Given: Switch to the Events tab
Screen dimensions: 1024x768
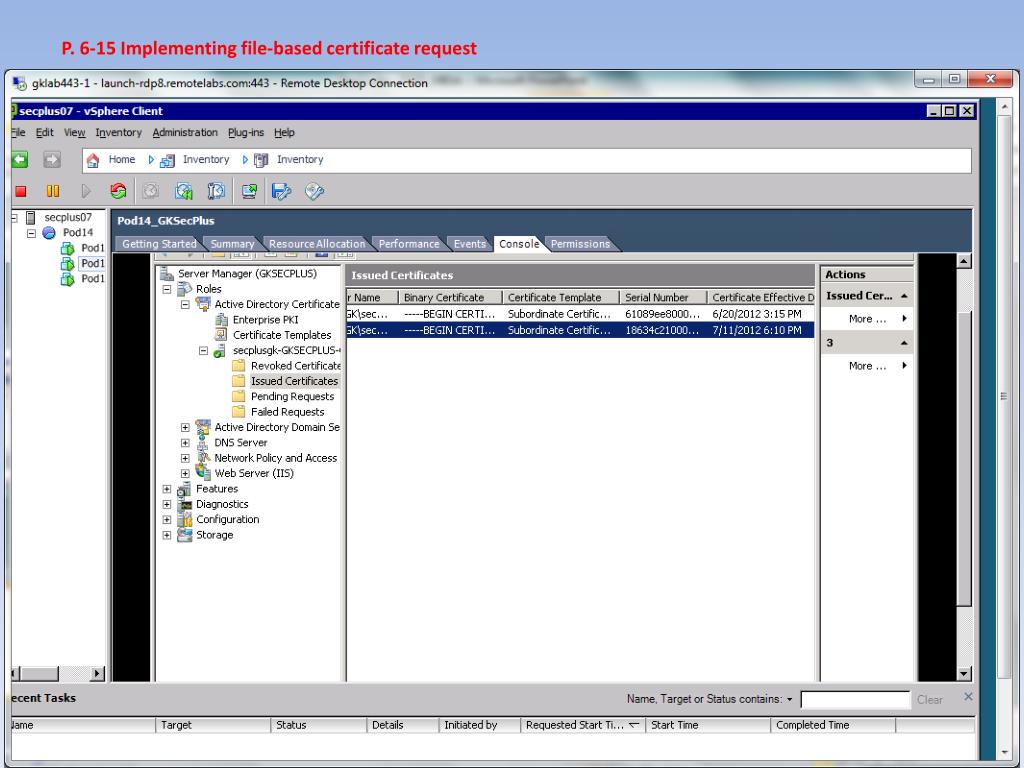Looking at the screenshot, I should [x=470, y=244].
